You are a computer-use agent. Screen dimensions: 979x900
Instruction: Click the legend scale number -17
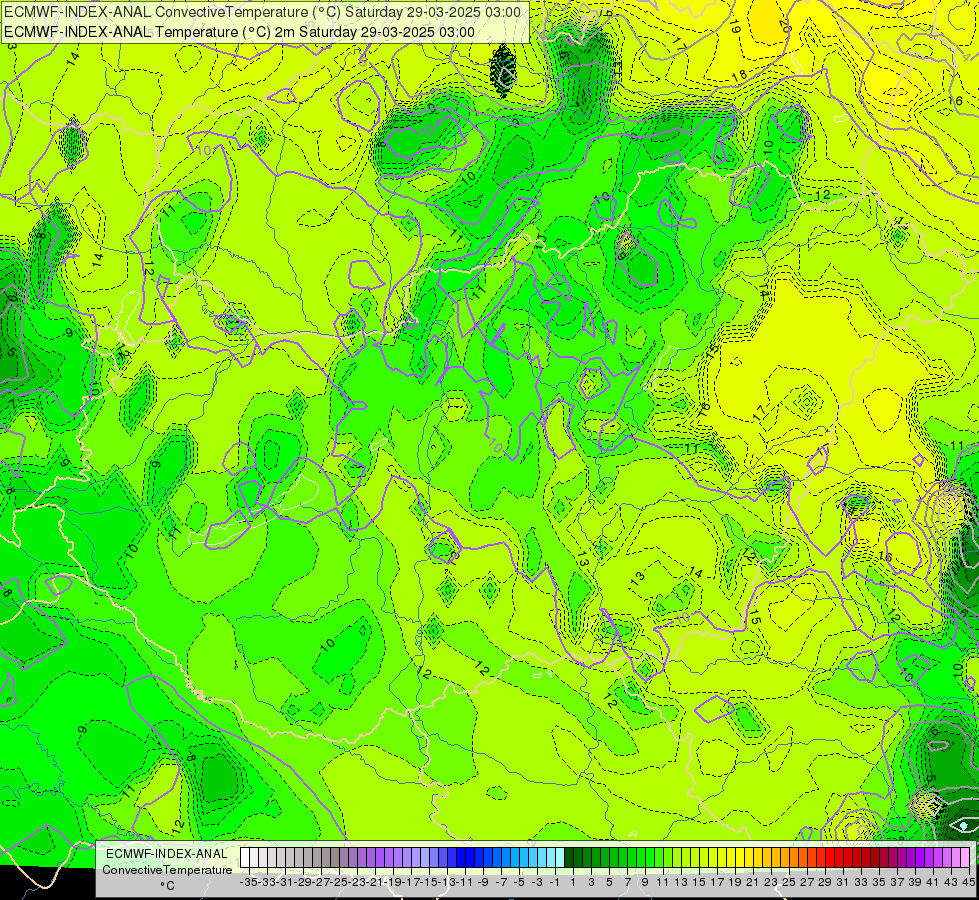tap(412, 882)
